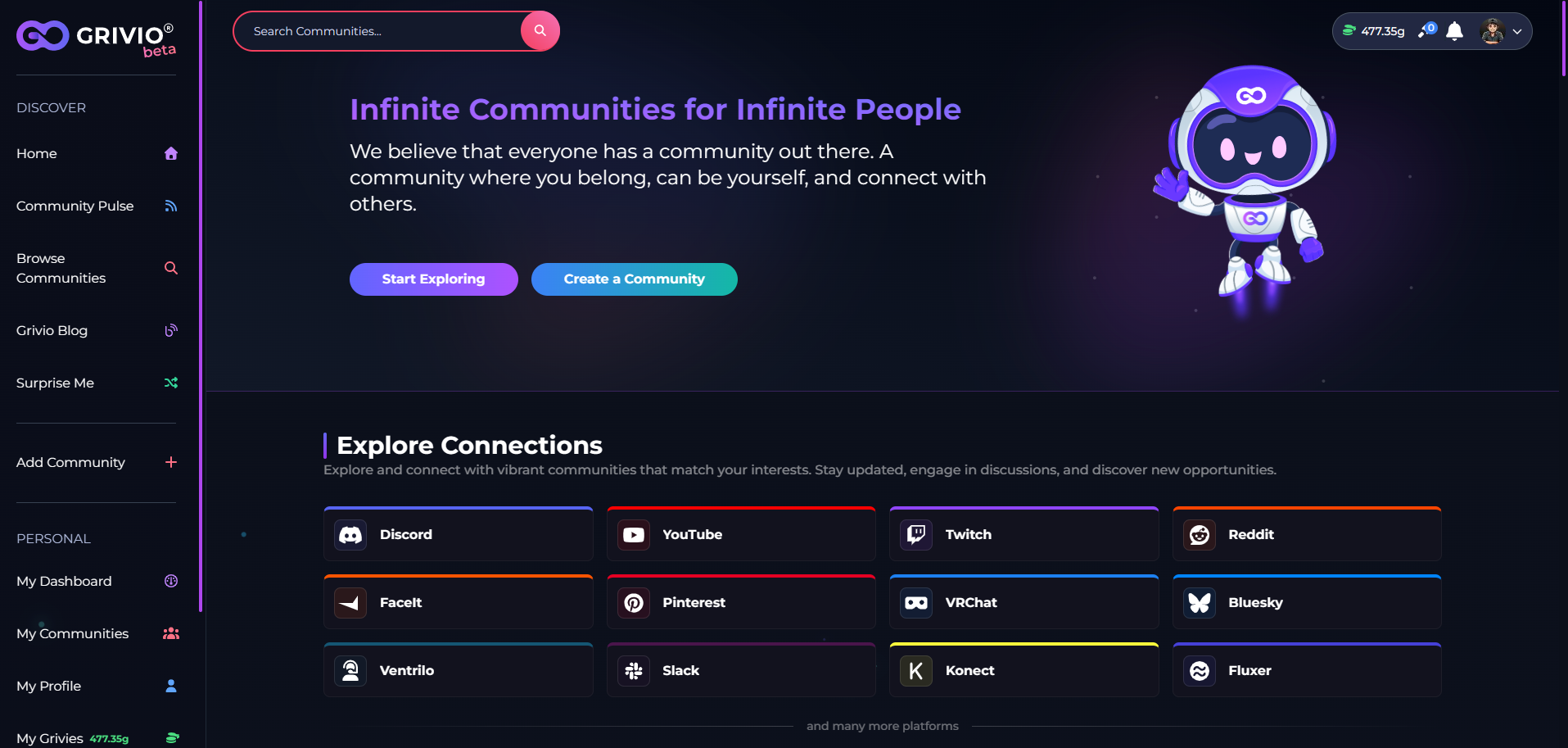1568x748 pixels.
Task: Click the Create a Community button
Action: click(x=635, y=279)
